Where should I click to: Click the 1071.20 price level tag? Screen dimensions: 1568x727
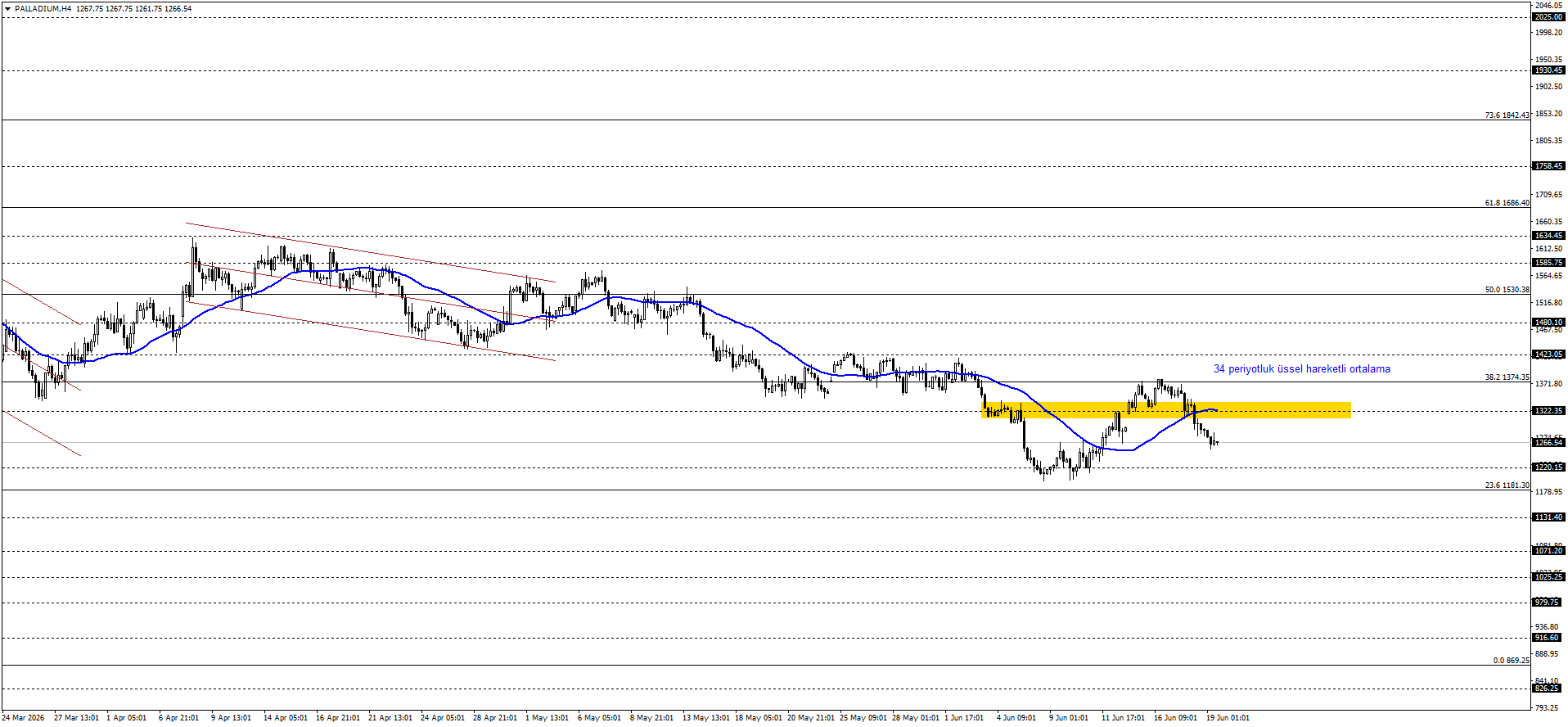1548,551
